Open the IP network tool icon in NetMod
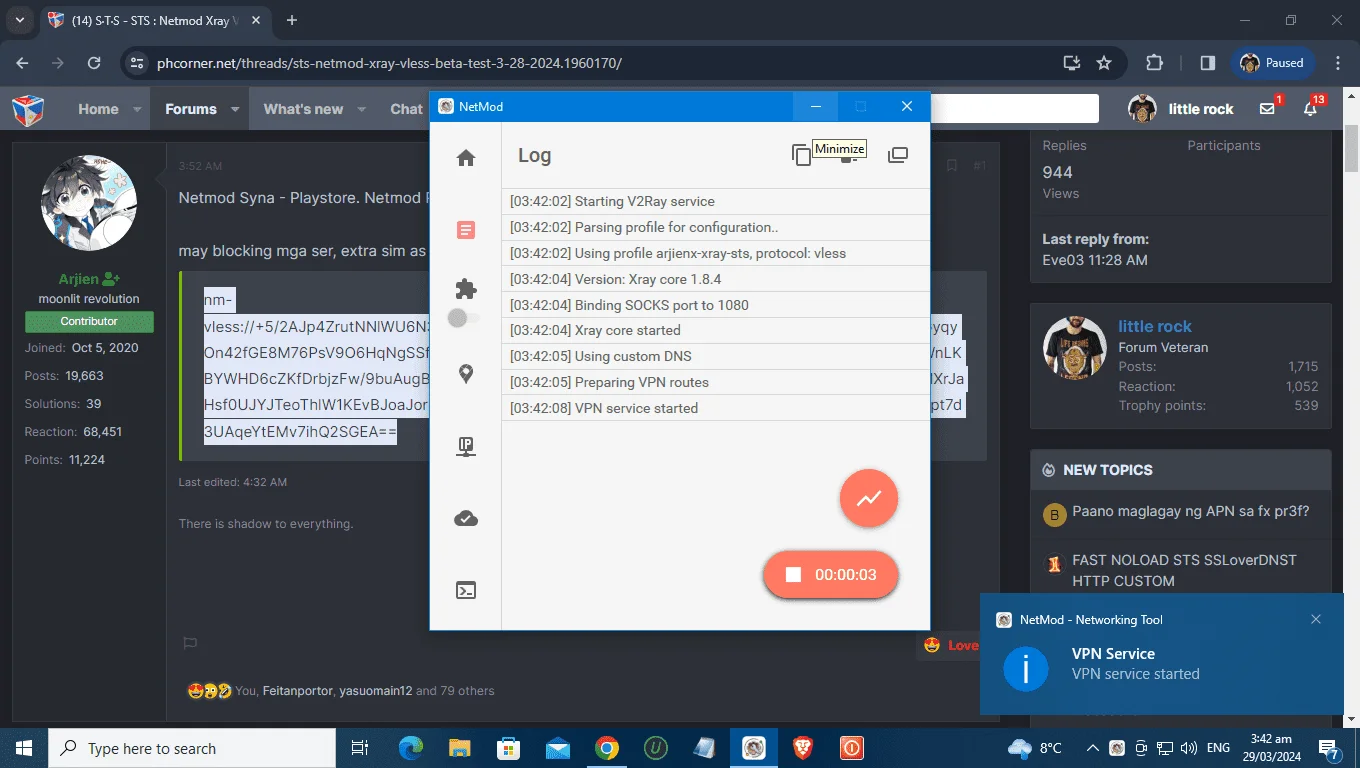Screen dimensions: 1360x768 465,447
